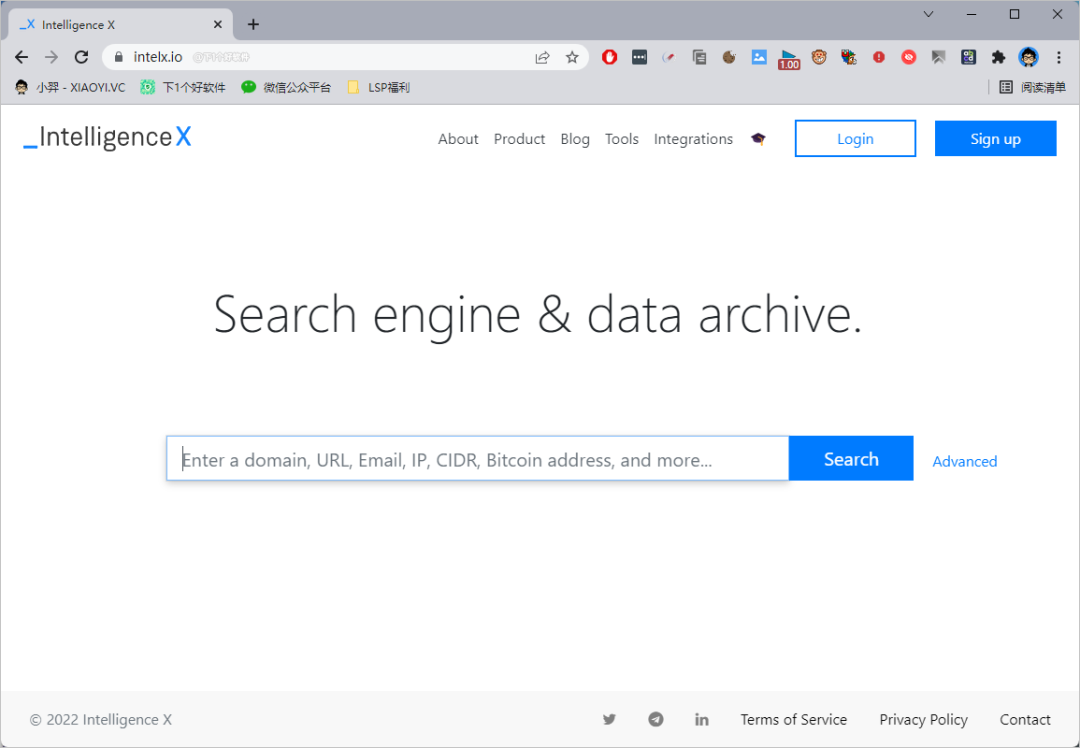The width and height of the screenshot is (1080, 748).
Task: Open the abcd letters extension icon
Action: point(968,57)
